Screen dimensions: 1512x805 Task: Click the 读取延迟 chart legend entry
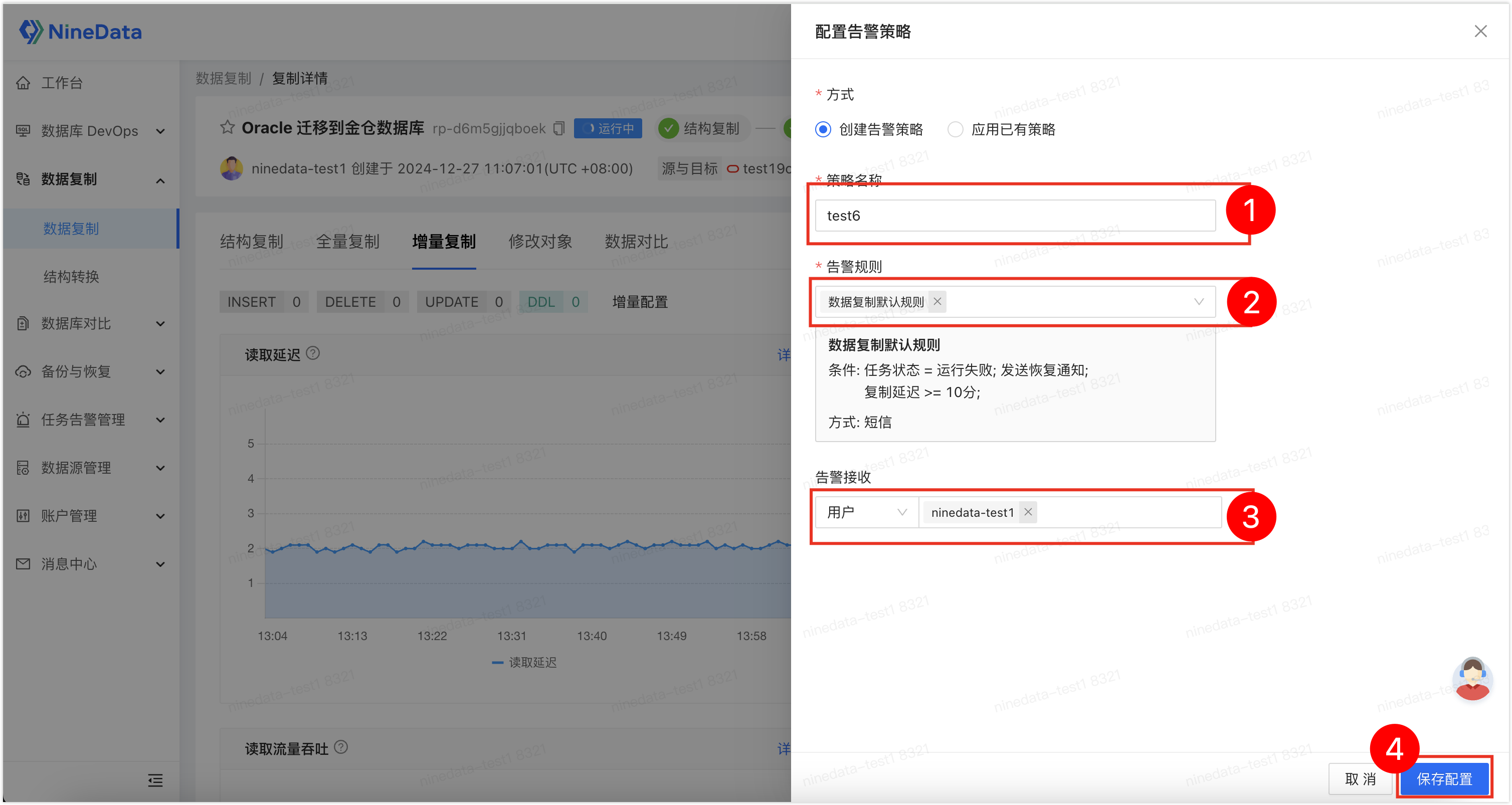click(524, 662)
